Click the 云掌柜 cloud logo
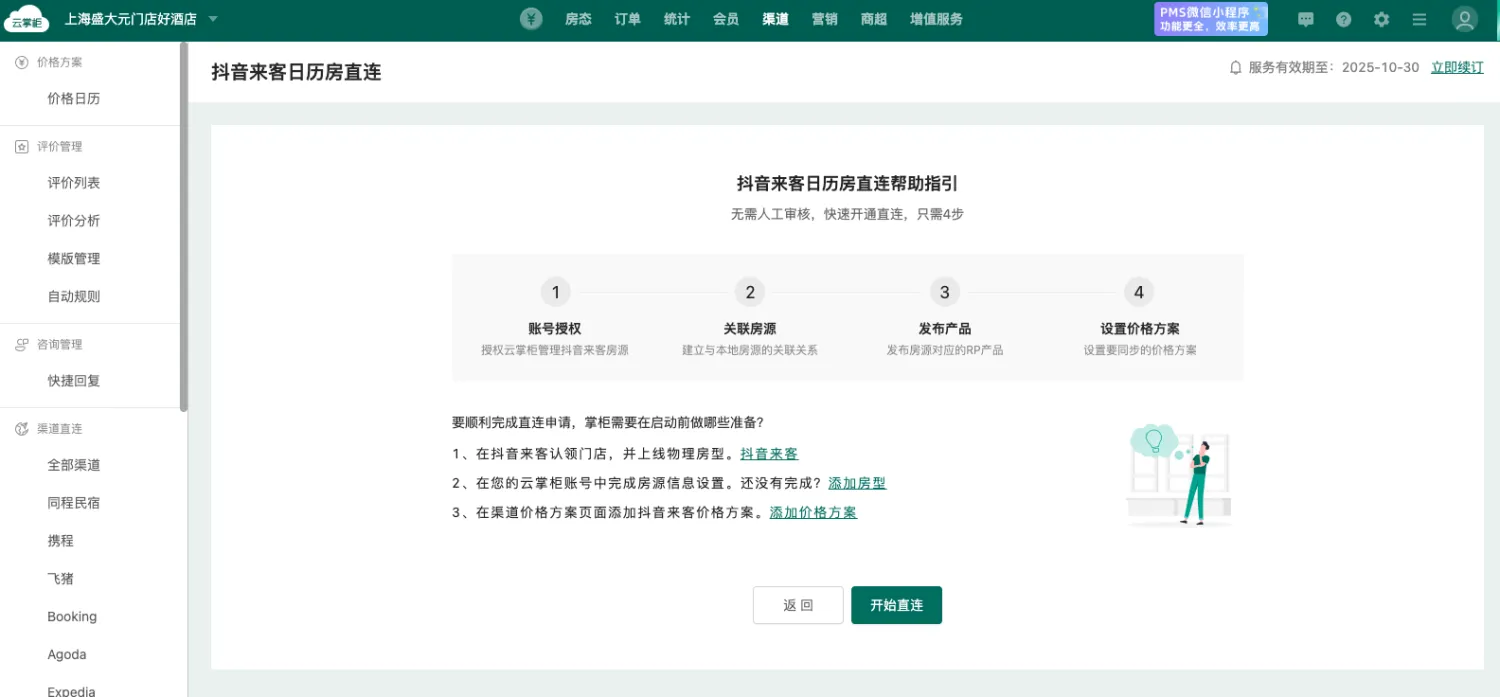The height and width of the screenshot is (697, 1500). pos(26,19)
